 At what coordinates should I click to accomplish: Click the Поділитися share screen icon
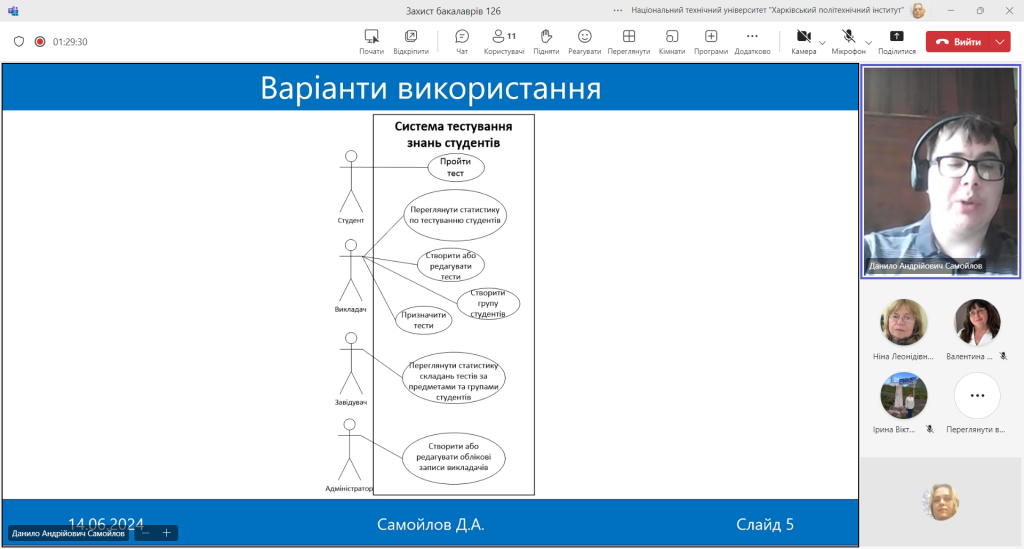[897, 42]
